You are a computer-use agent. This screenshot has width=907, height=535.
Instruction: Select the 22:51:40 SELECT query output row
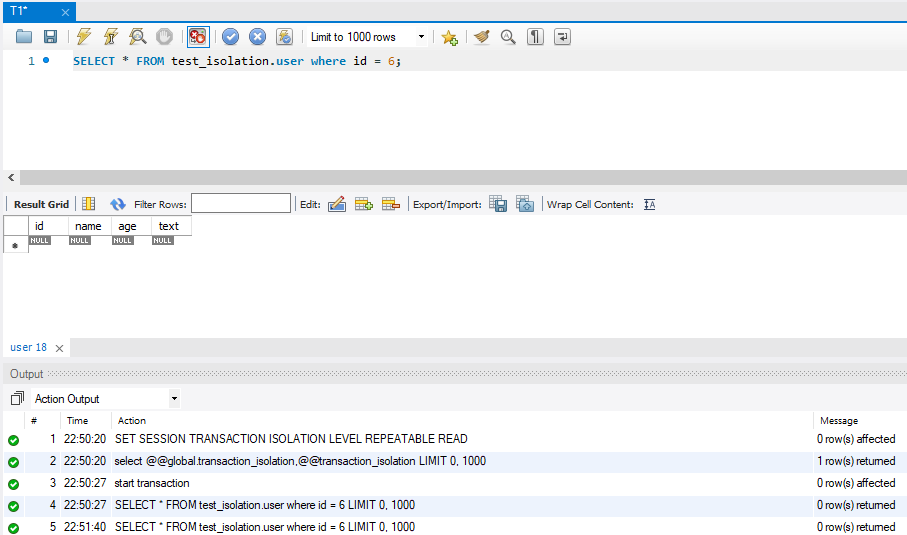coord(455,527)
